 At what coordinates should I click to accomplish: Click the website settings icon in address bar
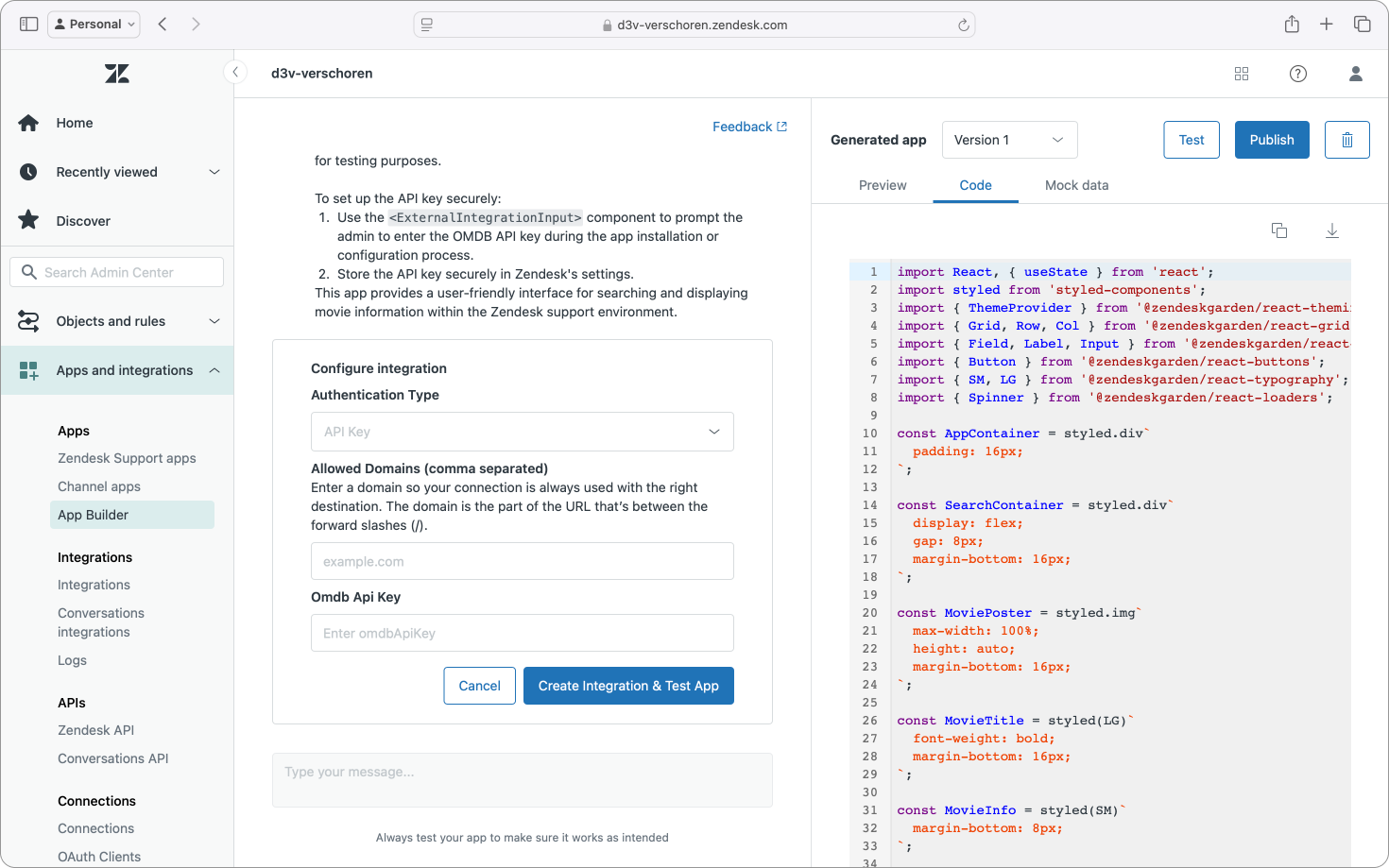427,25
